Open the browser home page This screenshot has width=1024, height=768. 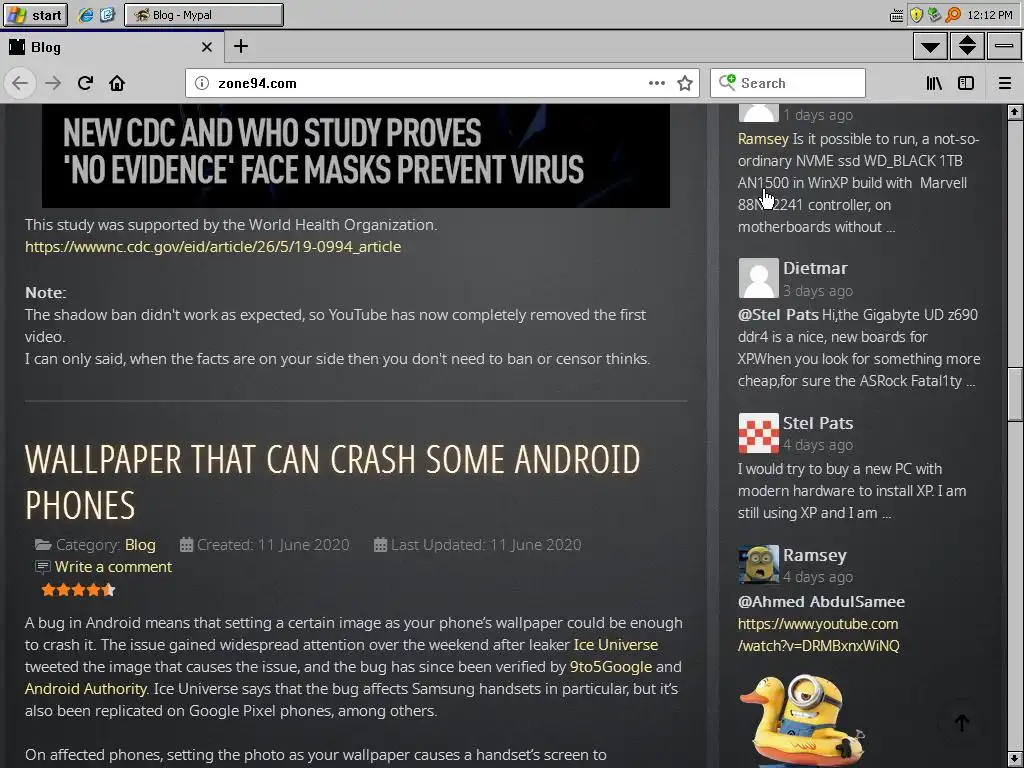[x=117, y=83]
